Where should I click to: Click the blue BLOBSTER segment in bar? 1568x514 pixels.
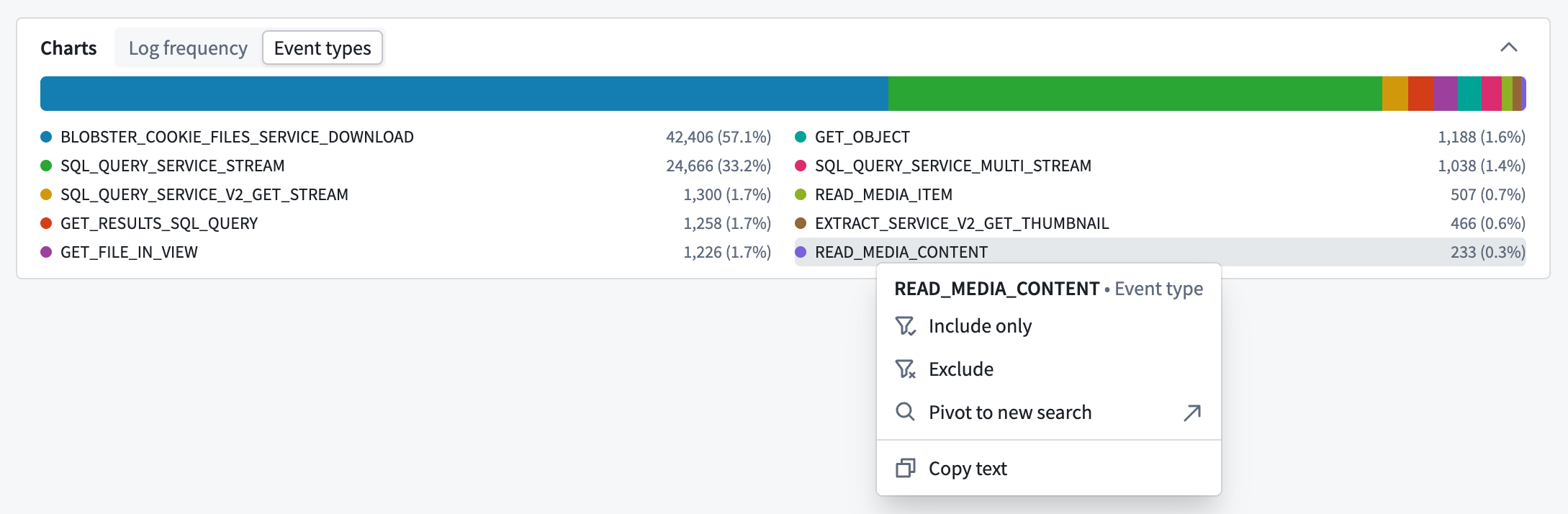(x=464, y=94)
